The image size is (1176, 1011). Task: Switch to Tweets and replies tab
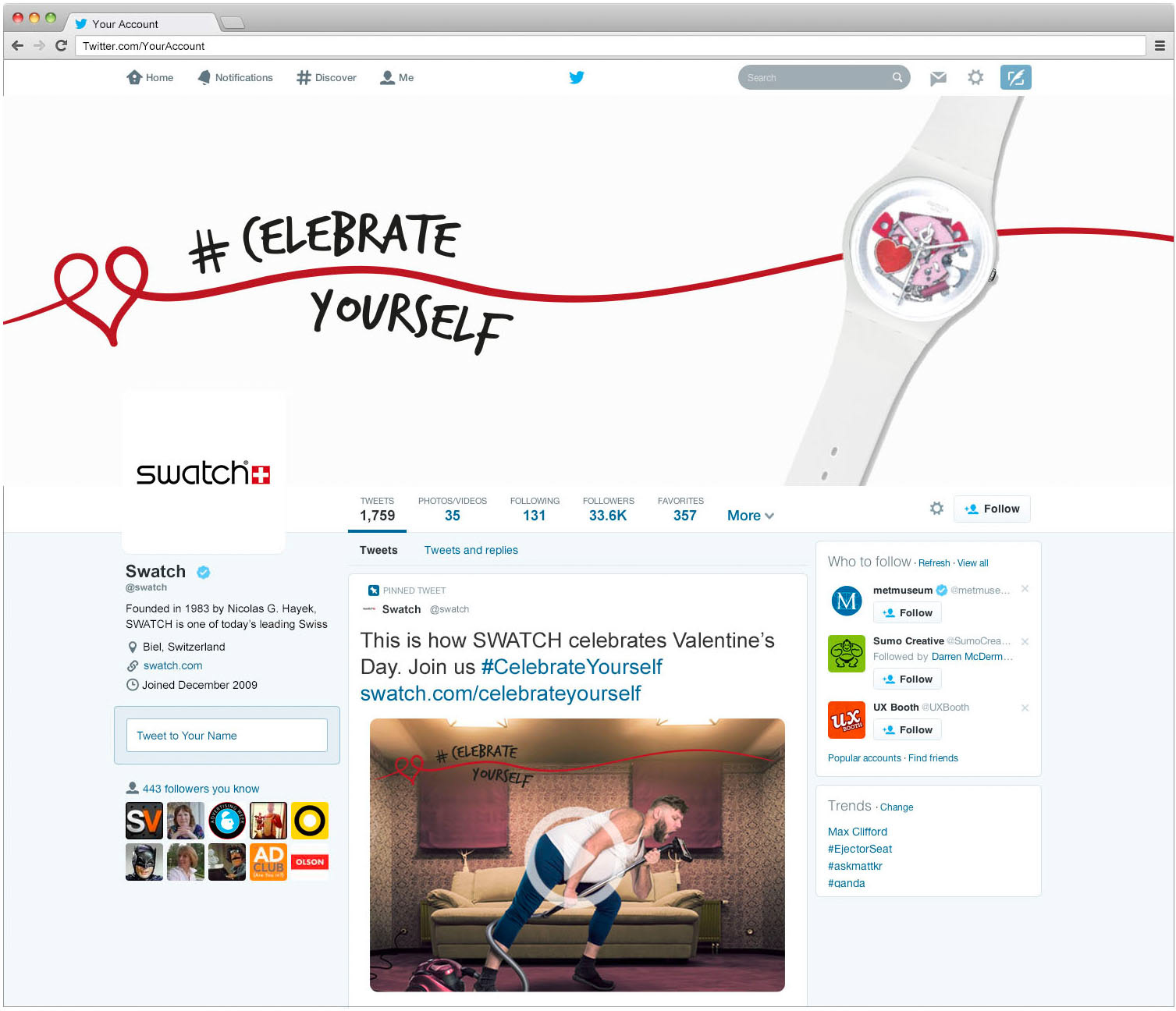coord(471,550)
